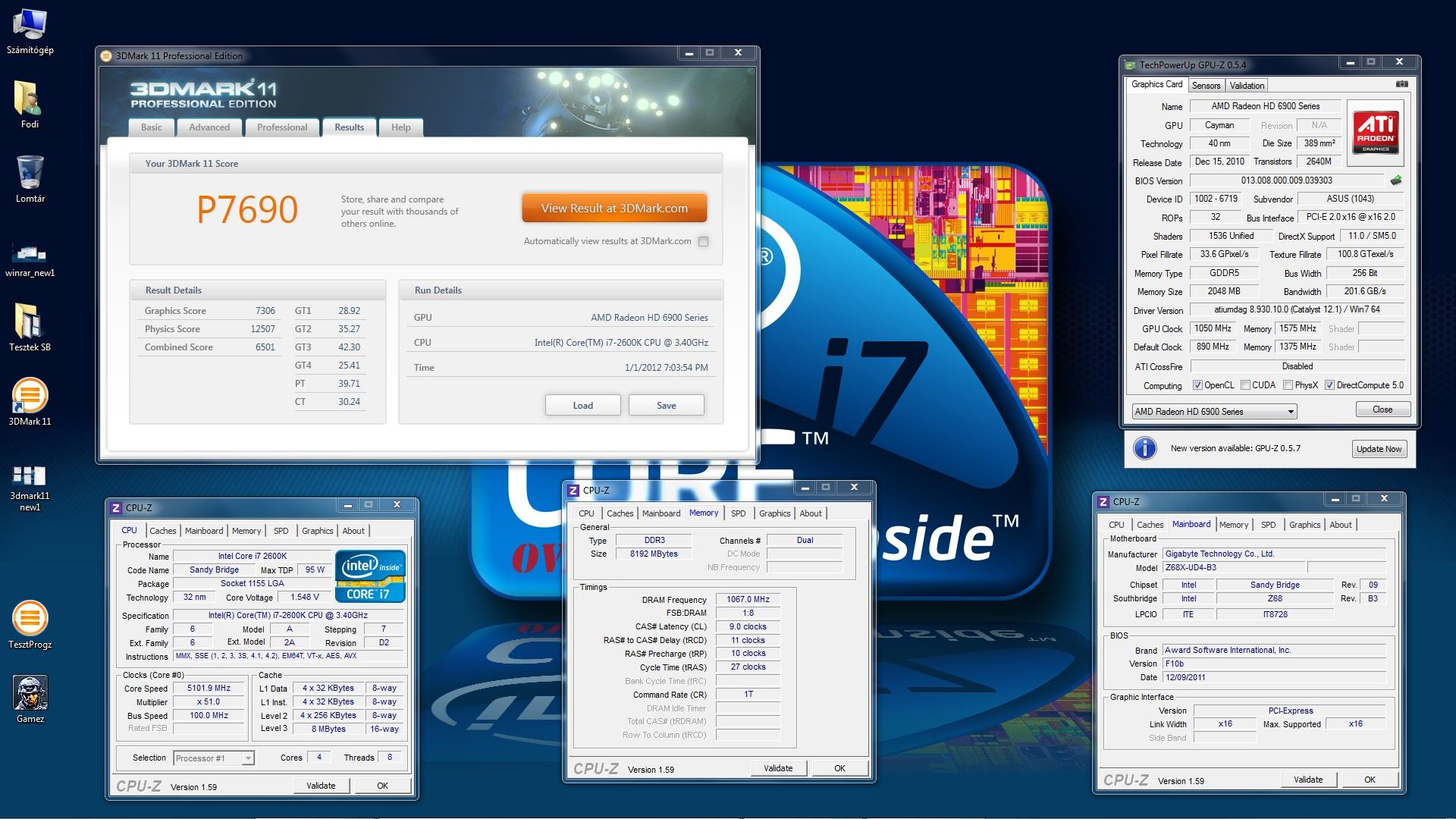The width and height of the screenshot is (1456, 819).
Task: Click the Graphics Score 7306 value
Action: point(265,311)
